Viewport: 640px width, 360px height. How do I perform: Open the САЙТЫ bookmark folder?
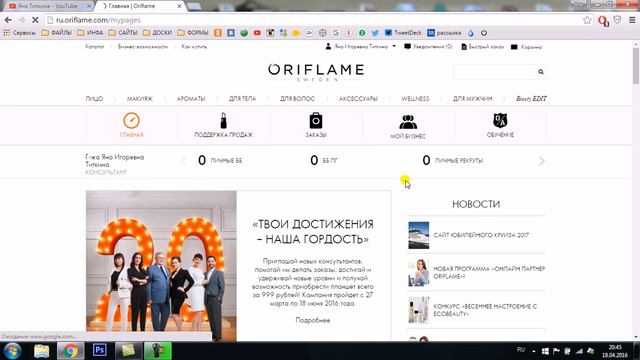pos(122,33)
